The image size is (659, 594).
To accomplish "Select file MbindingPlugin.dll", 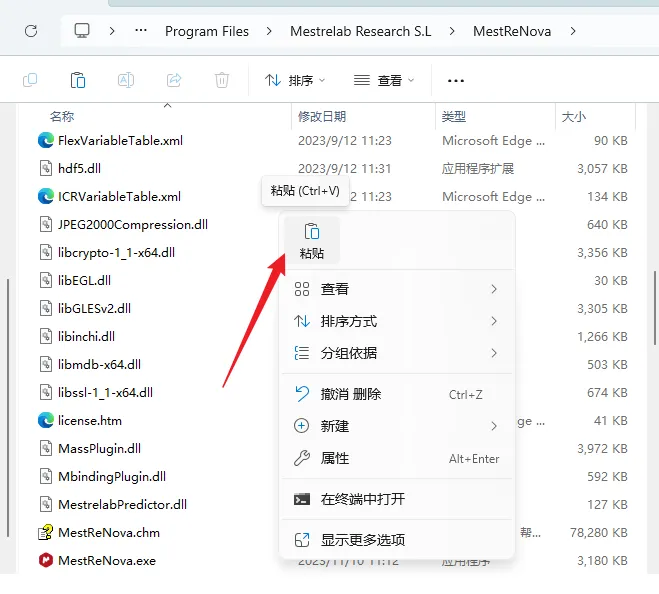I will tap(112, 477).
